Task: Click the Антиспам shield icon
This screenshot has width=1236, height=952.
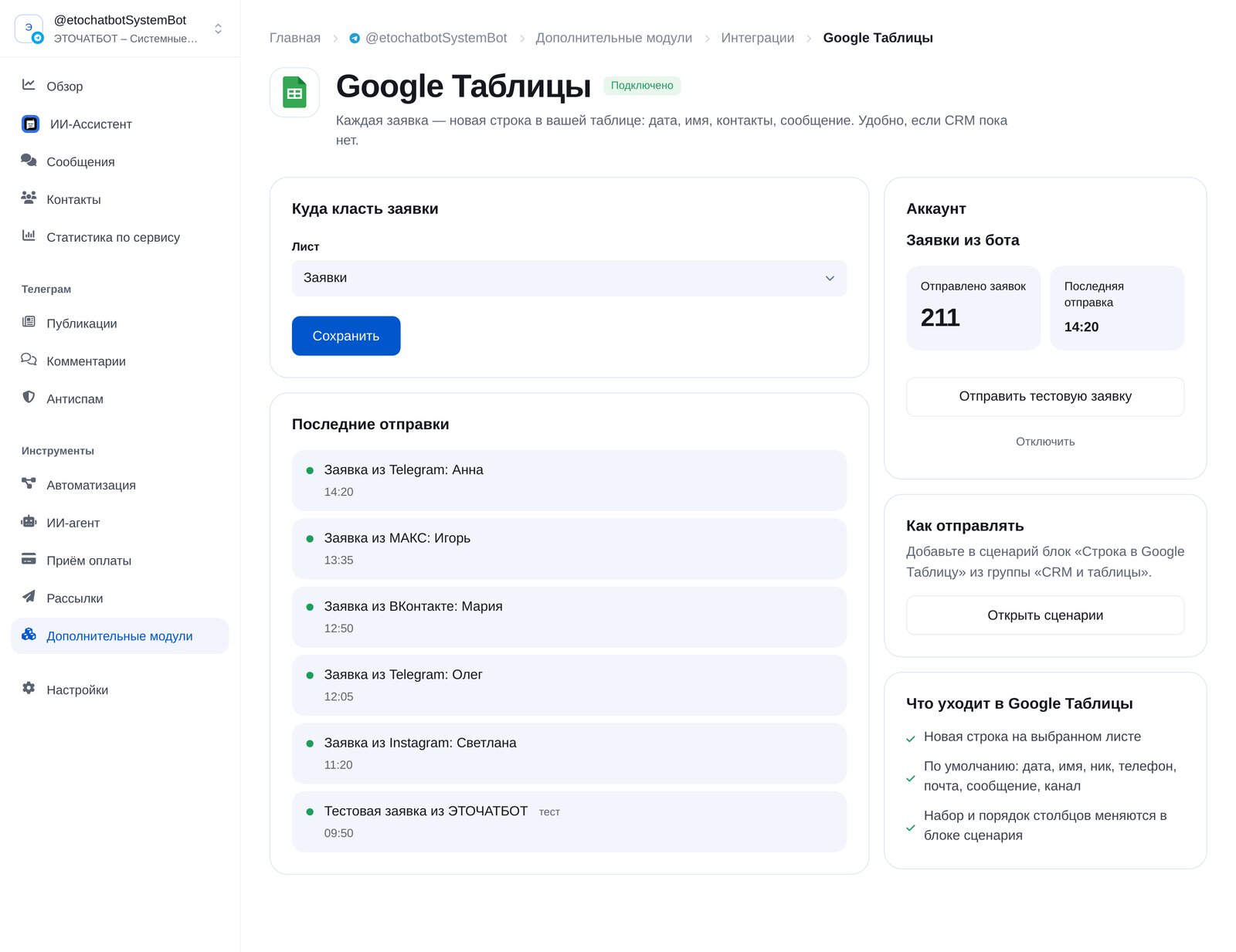Action: tap(29, 398)
